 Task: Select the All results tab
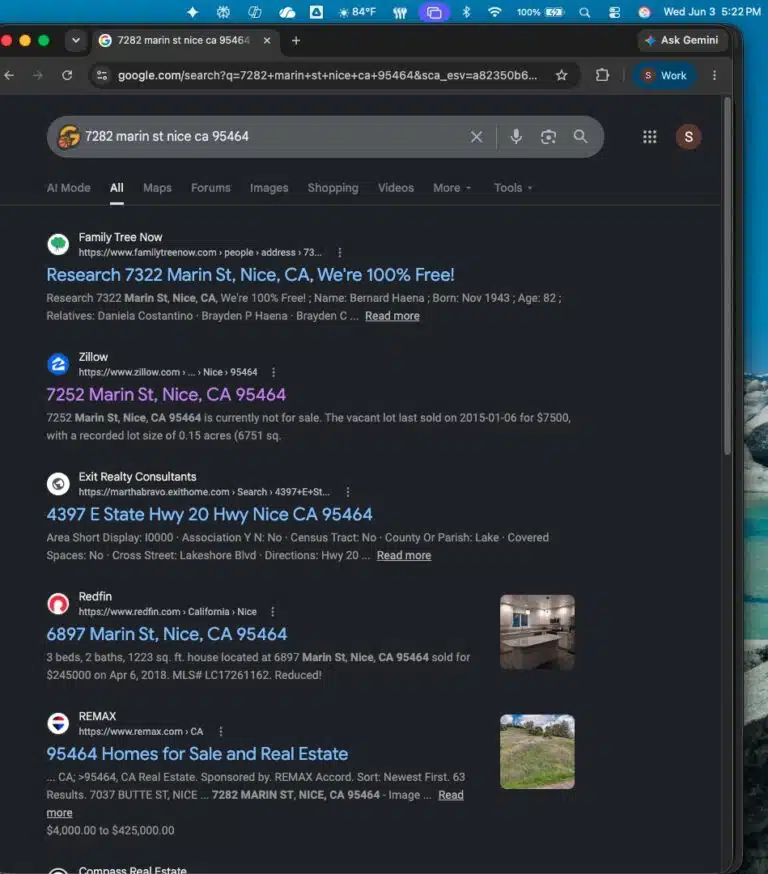coord(116,188)
